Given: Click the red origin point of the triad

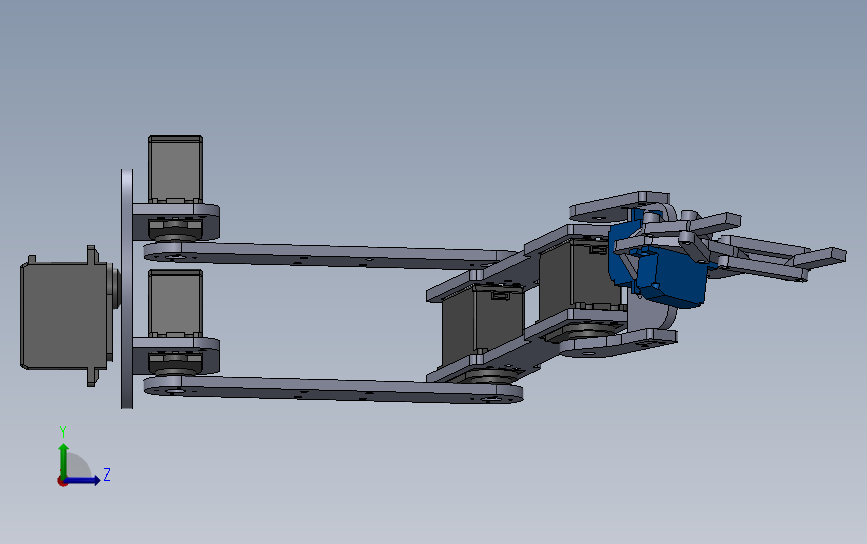Looking at the screenshot, I should [x=62, y=482].
